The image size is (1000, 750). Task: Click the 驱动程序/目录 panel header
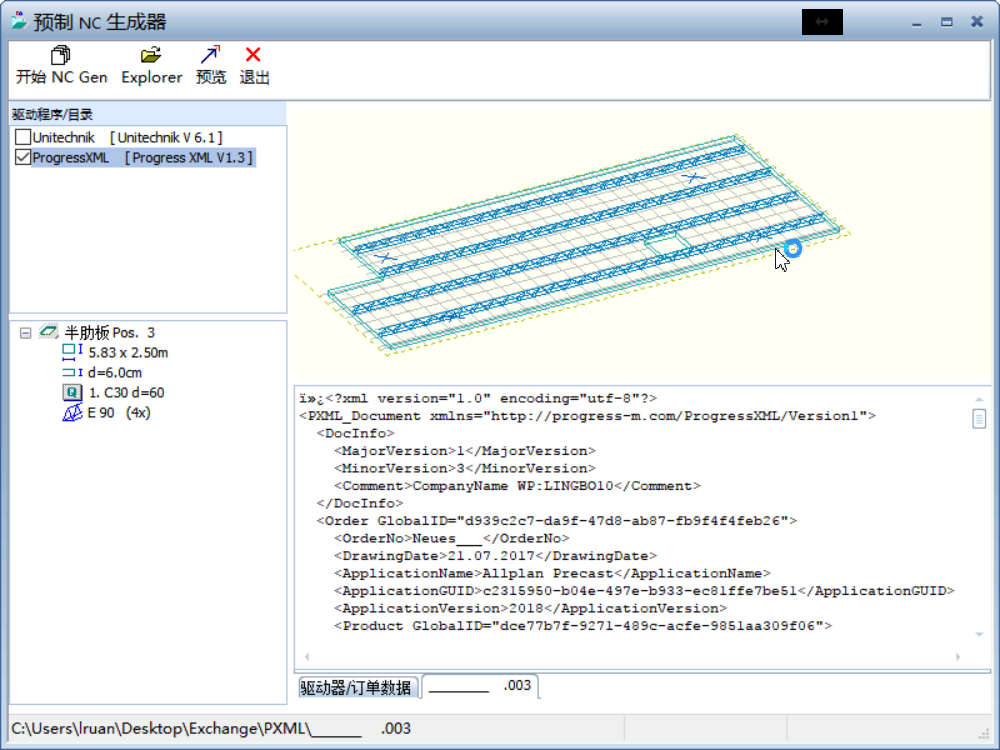pyautogui.click(x=148, y=114)
